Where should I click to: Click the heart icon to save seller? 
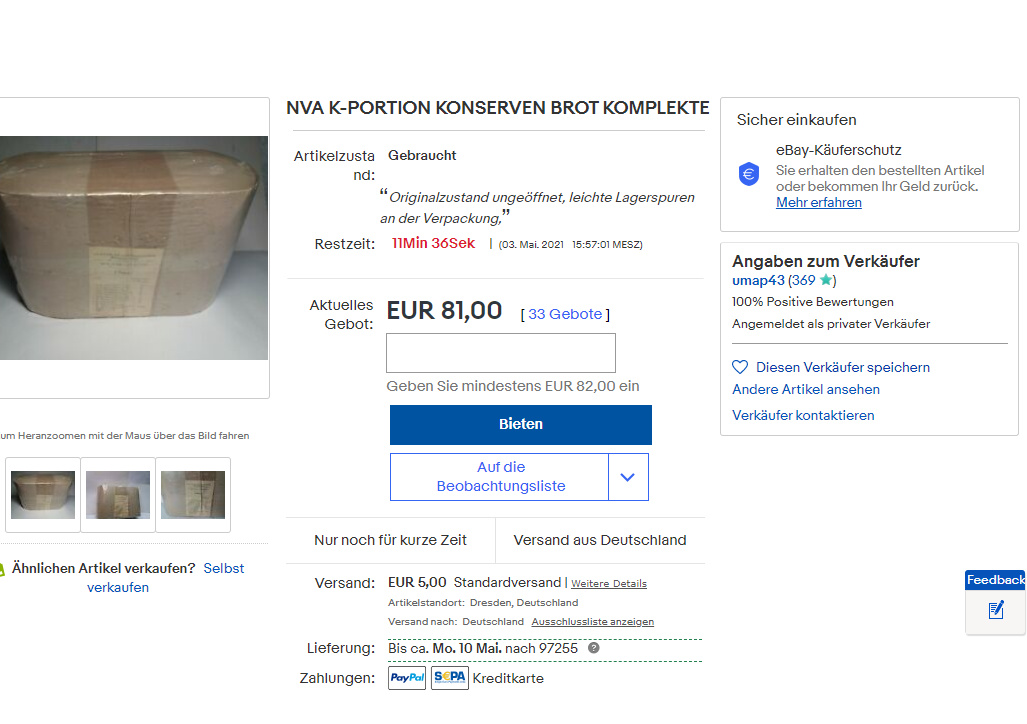tap(739, 368)
